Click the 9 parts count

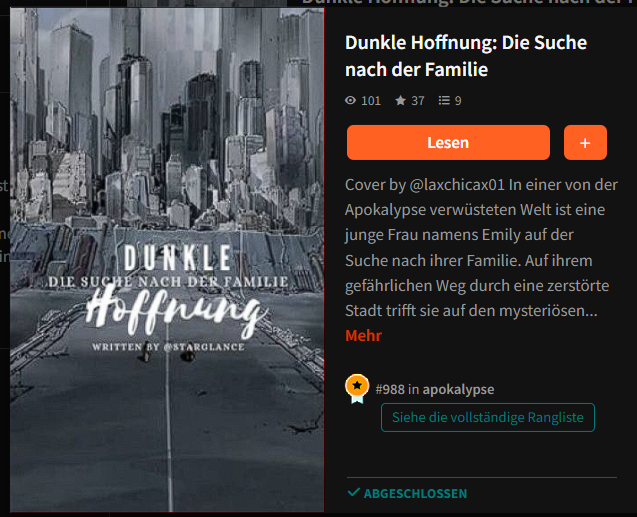coord(458,101)
